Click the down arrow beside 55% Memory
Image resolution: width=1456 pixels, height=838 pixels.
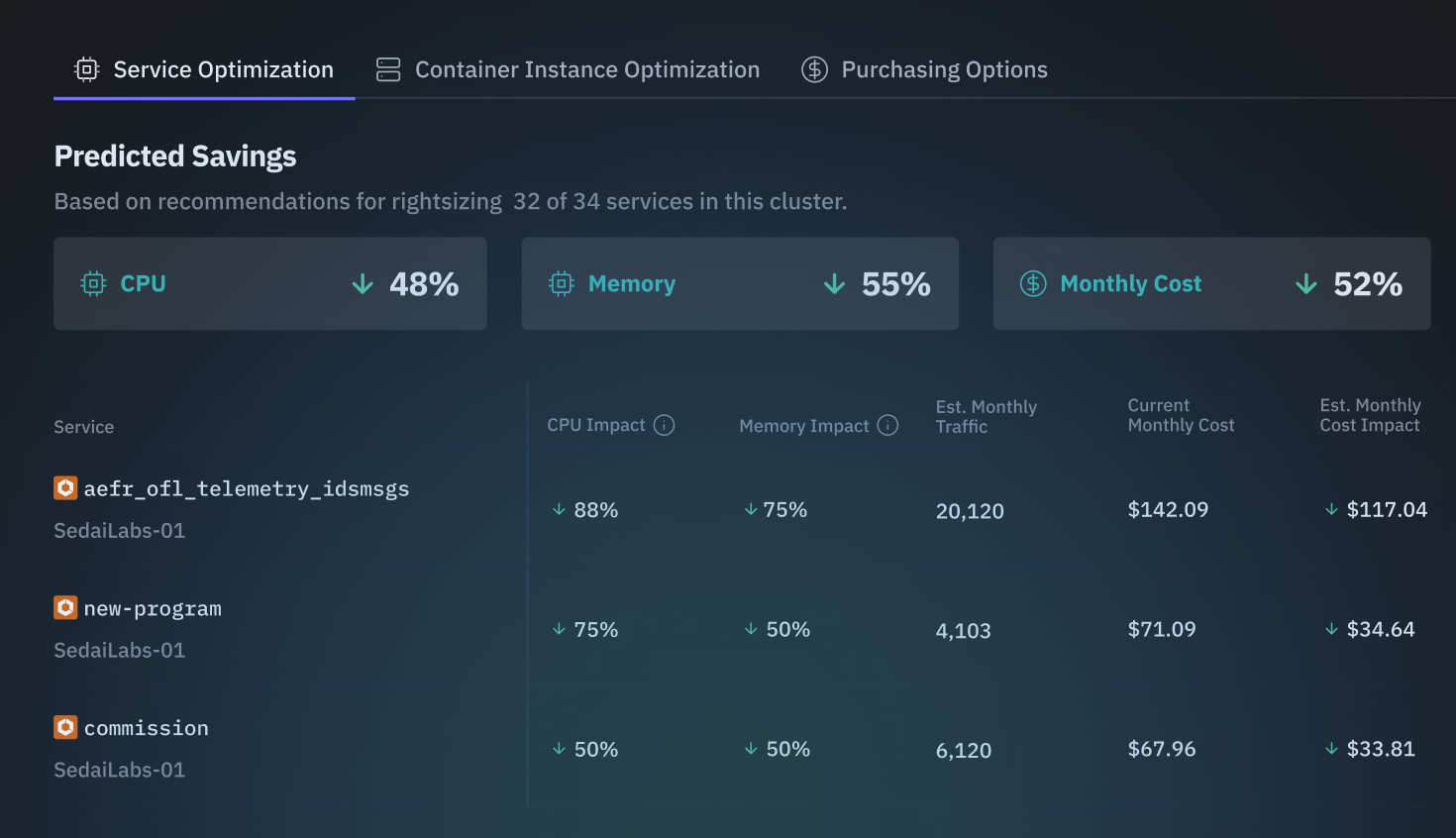click(834, 284)
